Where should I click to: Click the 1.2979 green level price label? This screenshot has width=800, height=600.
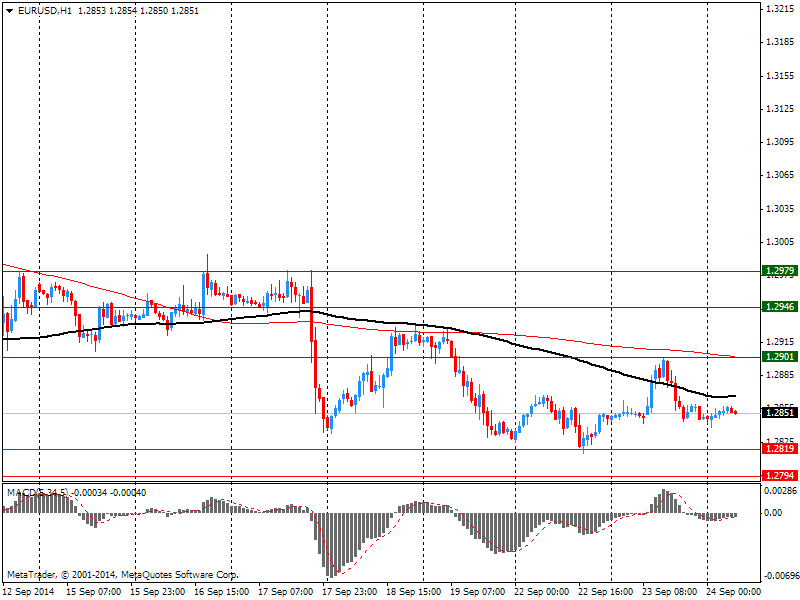780,271
